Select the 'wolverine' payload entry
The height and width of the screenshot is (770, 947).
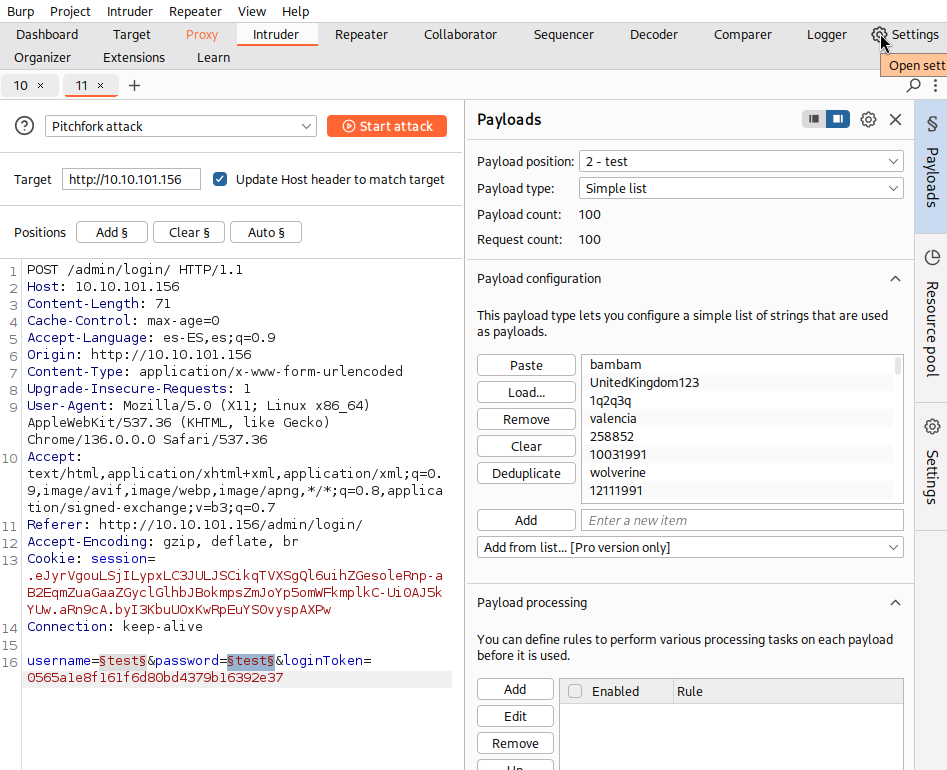(737, 472)
